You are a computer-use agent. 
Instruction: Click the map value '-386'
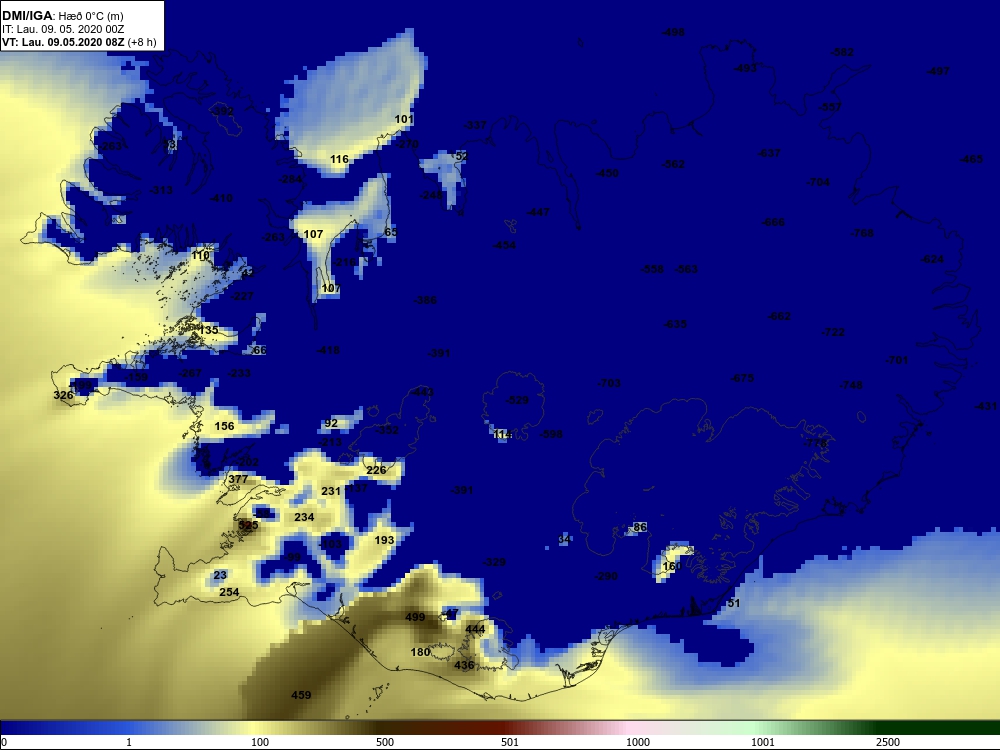click(425, 300)
